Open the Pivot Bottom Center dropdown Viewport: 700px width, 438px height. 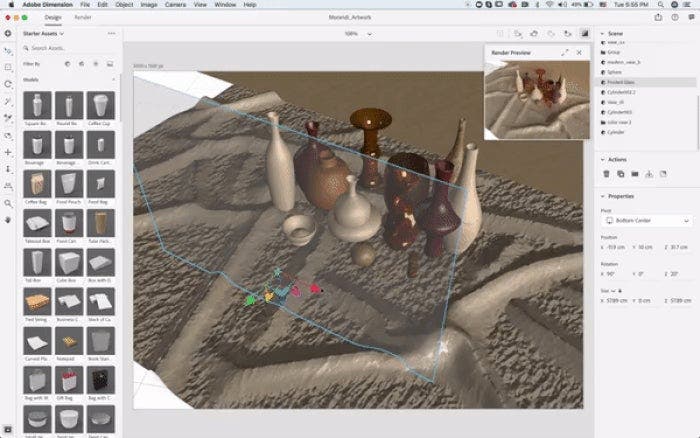(647, 220)
